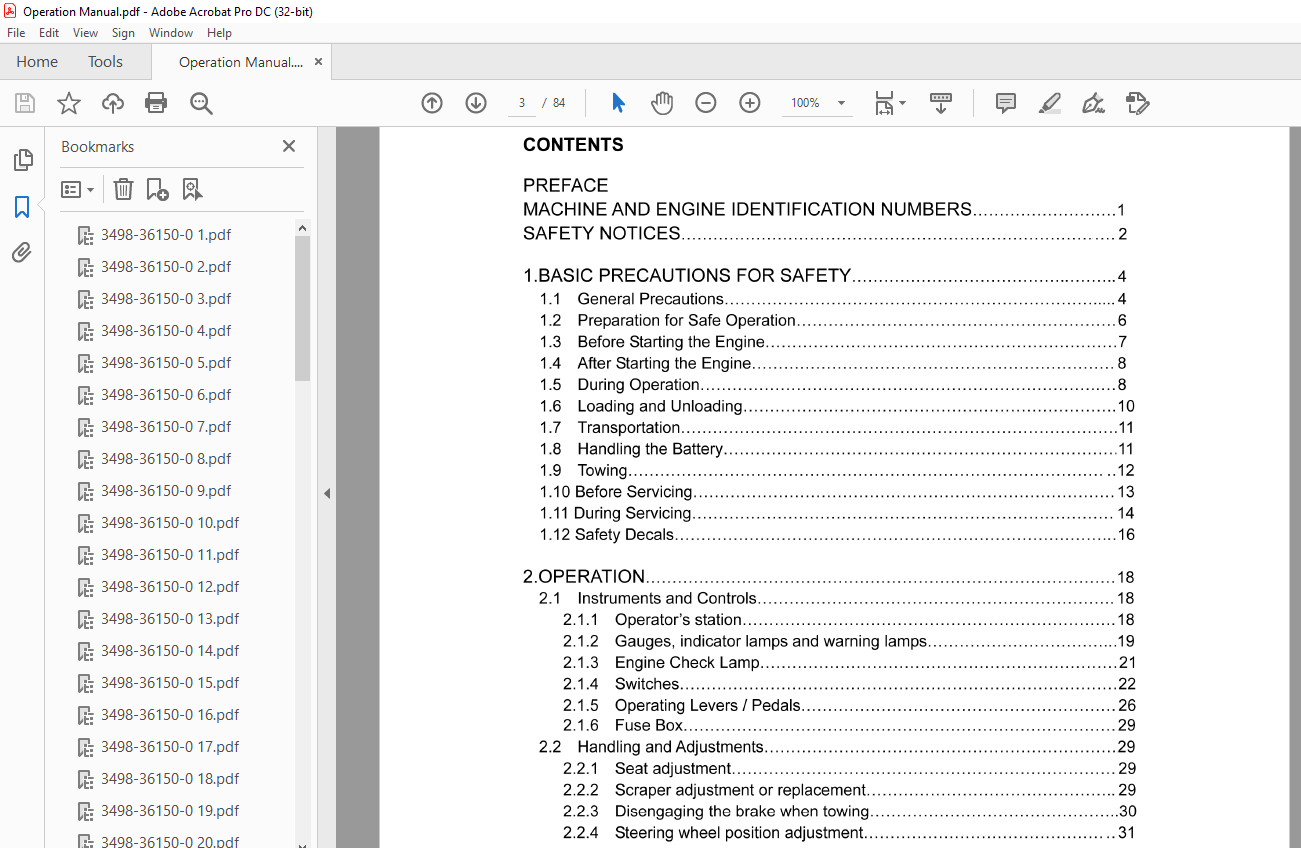
Task: Select bookmark 3498-36150-0 5.pdf
Action: point(166,363)
